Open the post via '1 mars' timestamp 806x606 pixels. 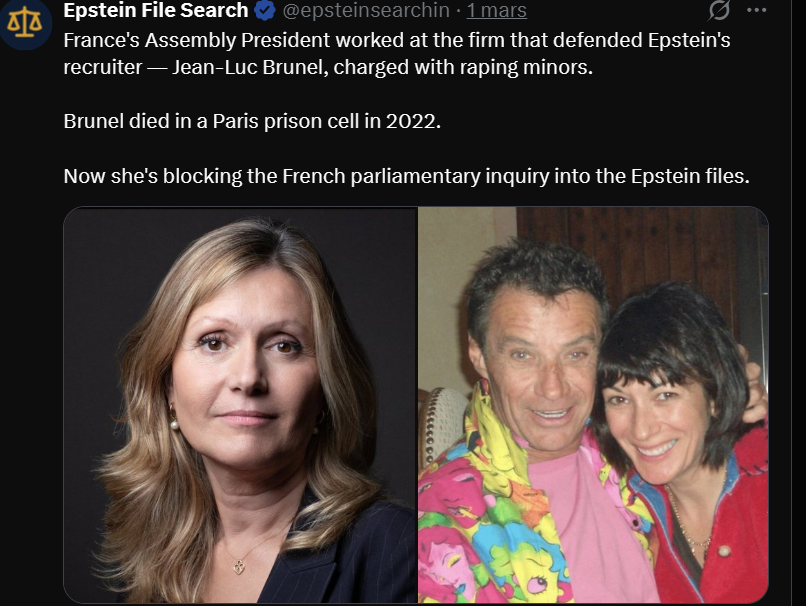click(x=497, y=10)
